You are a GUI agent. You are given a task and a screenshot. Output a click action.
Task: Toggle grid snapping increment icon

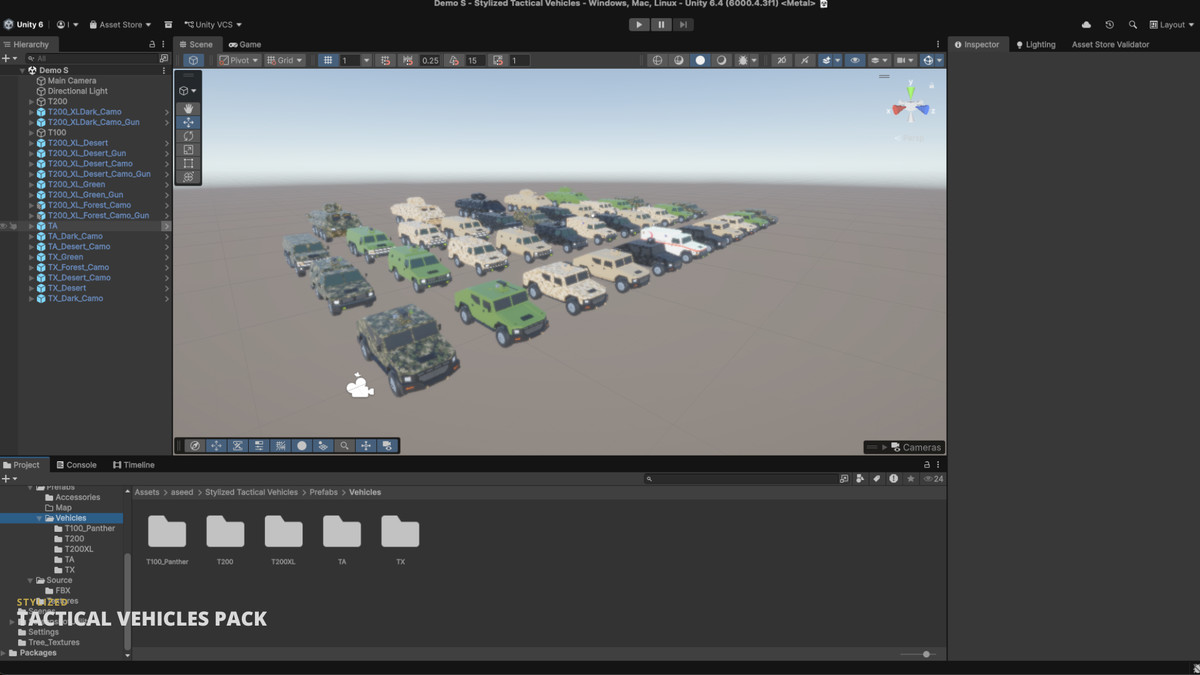(408, 60)
